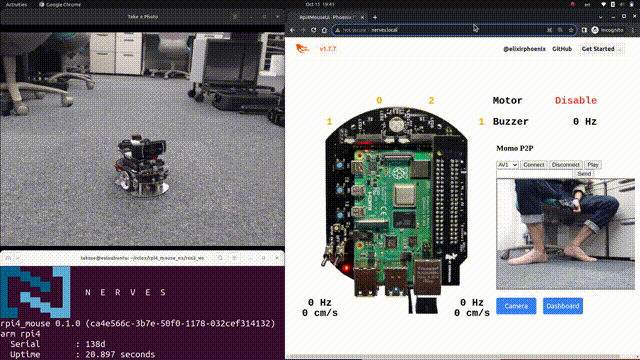This screenshot has width=640, height=360.
Task: Click the Take a Photo window title
Action: pyautogui.click(x=142, y=17)
